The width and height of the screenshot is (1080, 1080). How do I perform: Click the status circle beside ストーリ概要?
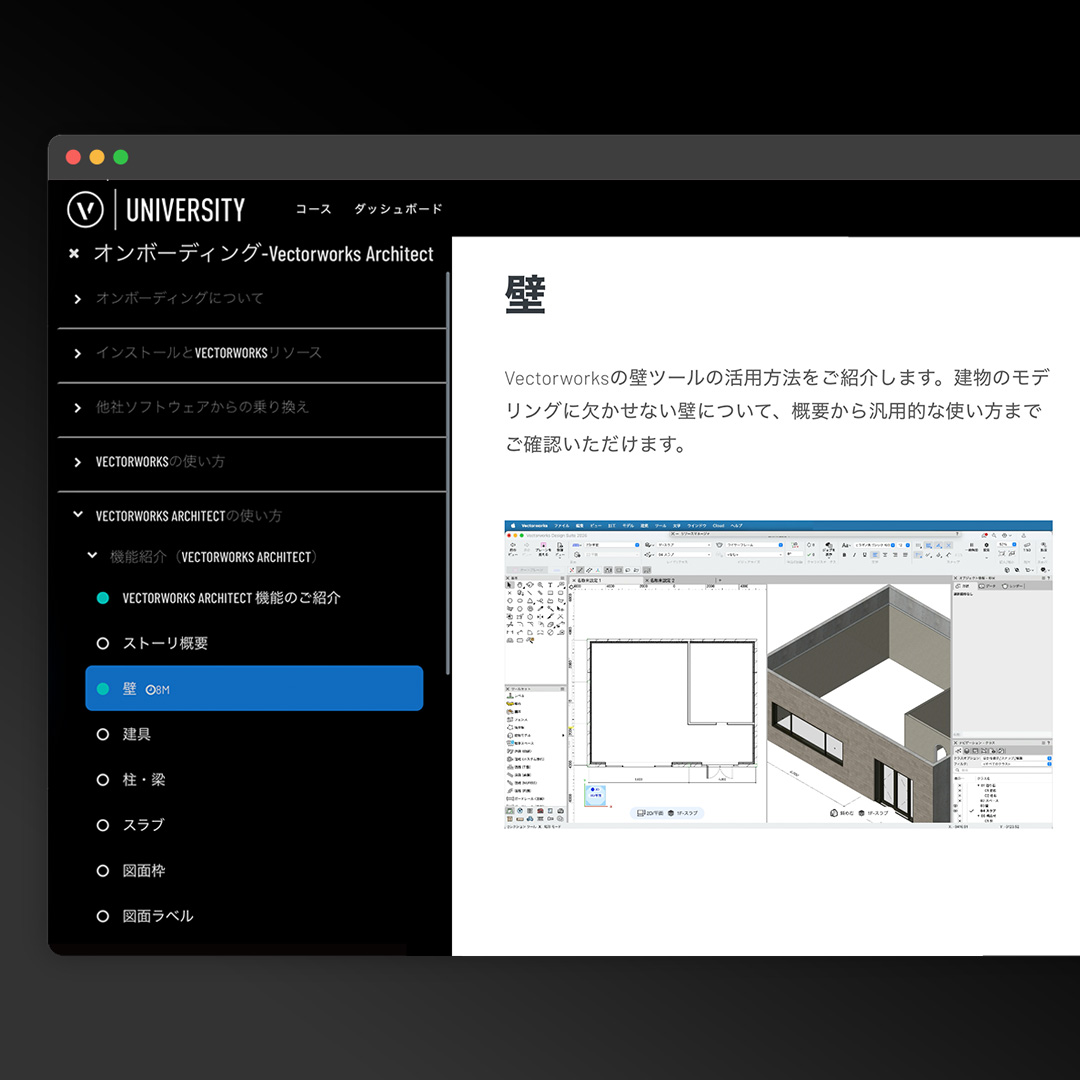[x=103, y=643]
